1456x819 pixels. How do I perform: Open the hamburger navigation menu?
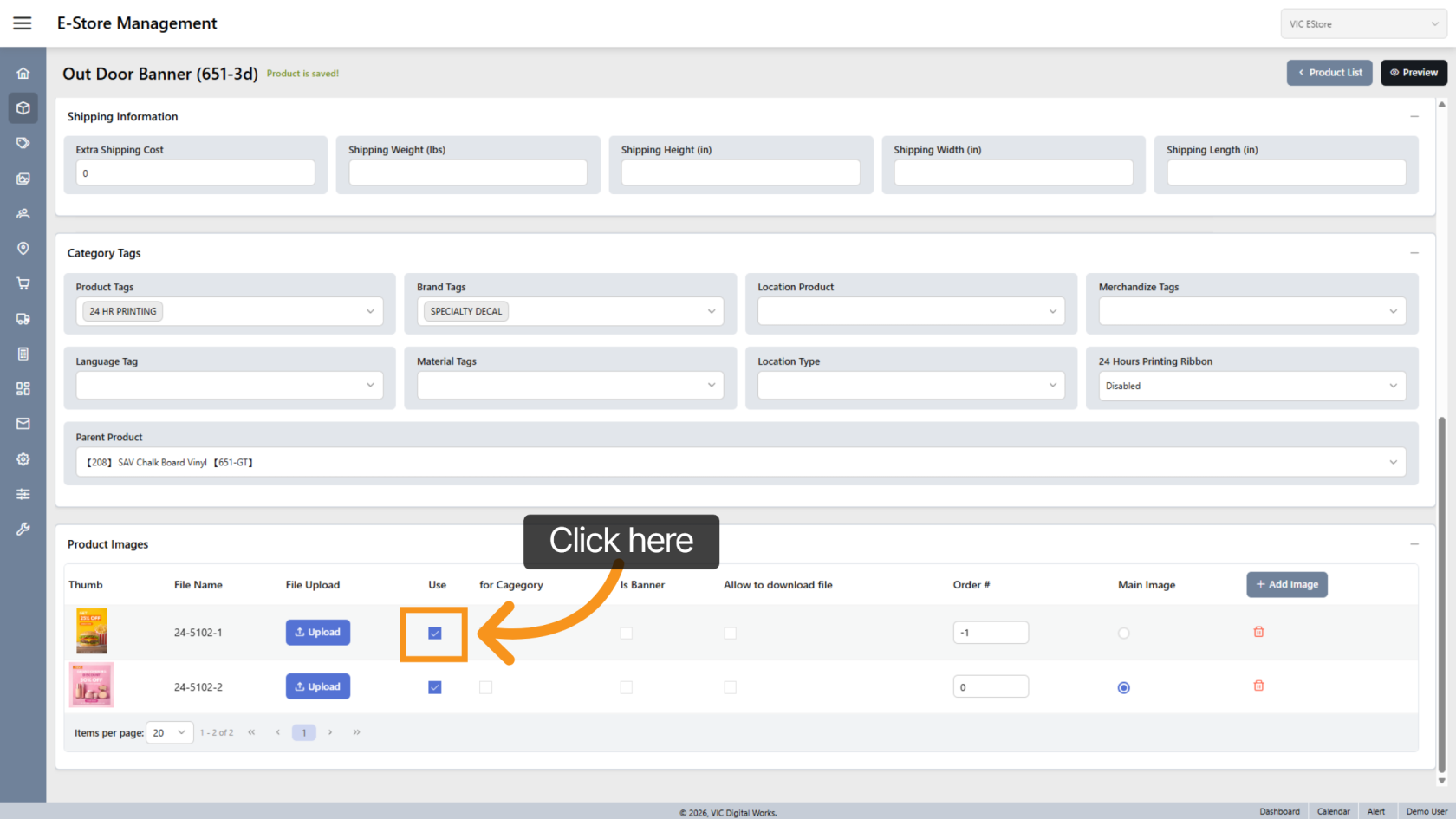23,23
